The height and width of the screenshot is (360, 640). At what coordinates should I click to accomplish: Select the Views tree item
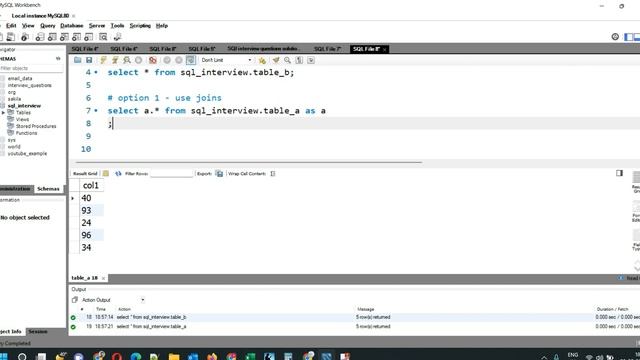tap(22, 120)
